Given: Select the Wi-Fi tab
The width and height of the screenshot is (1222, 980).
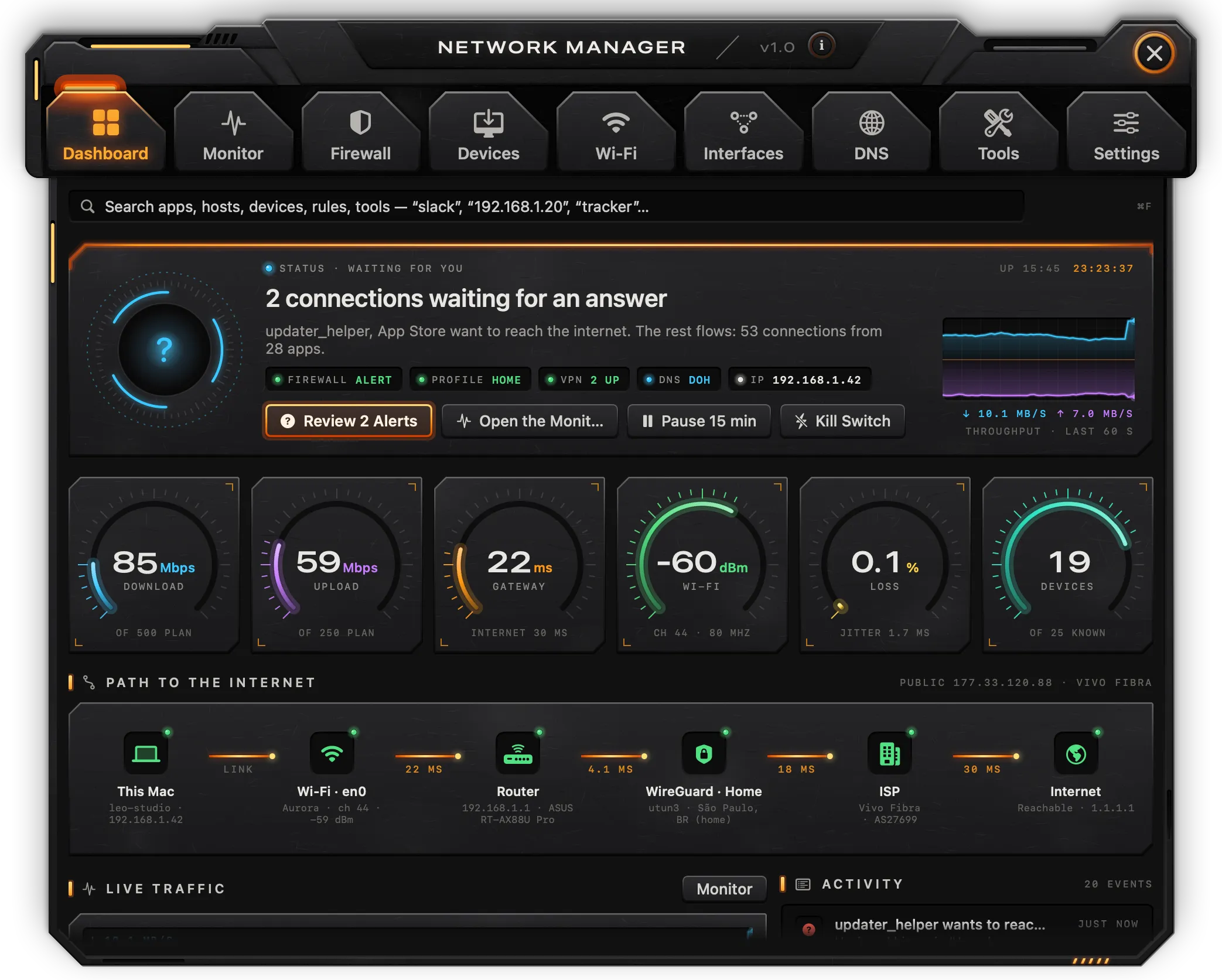Looking at the screenshot, I should point(616,132).
